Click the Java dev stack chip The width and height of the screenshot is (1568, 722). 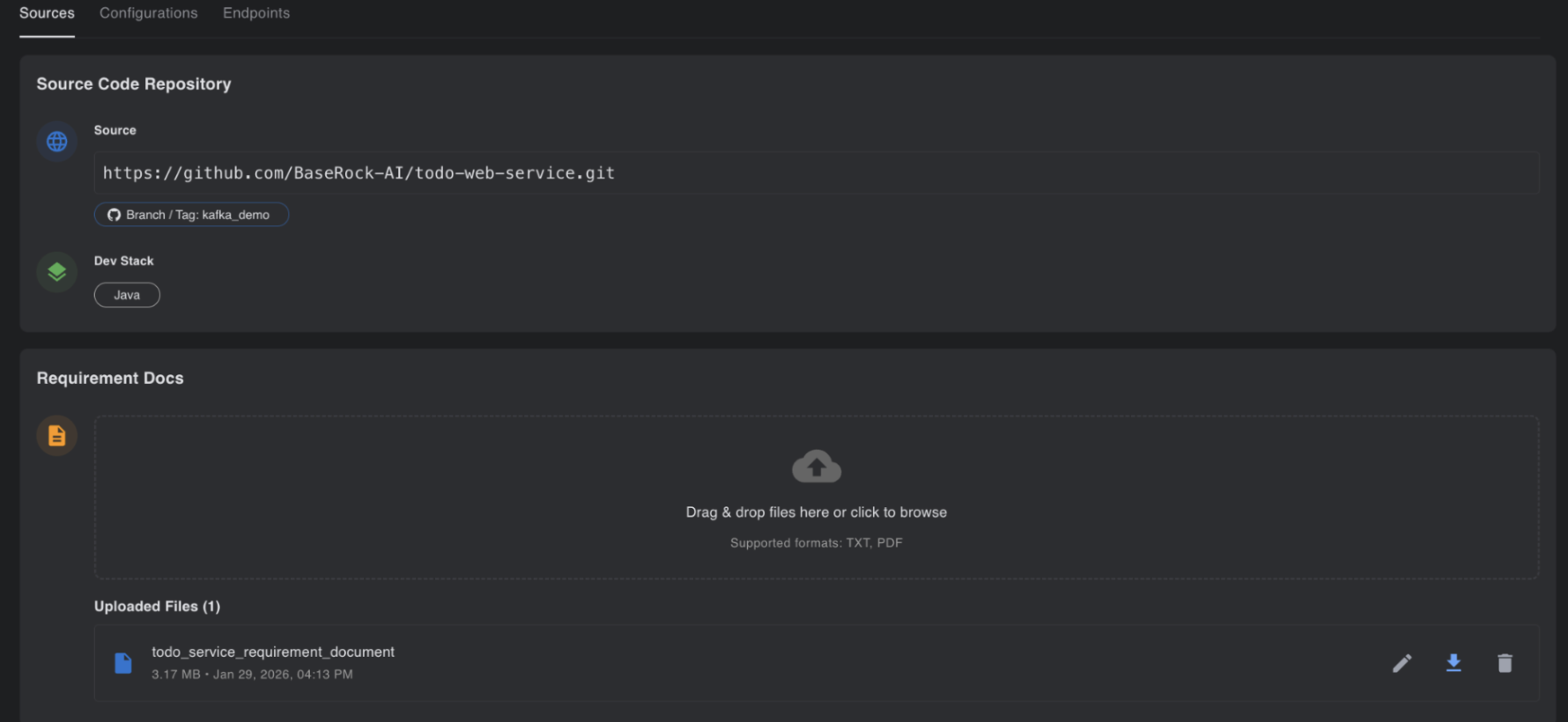click(127, 295)
